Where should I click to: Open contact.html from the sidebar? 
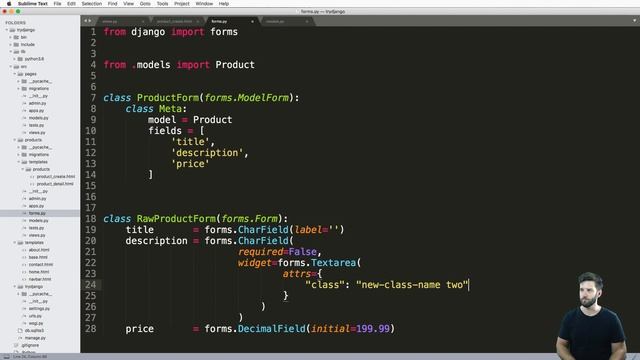coord(41,265)
